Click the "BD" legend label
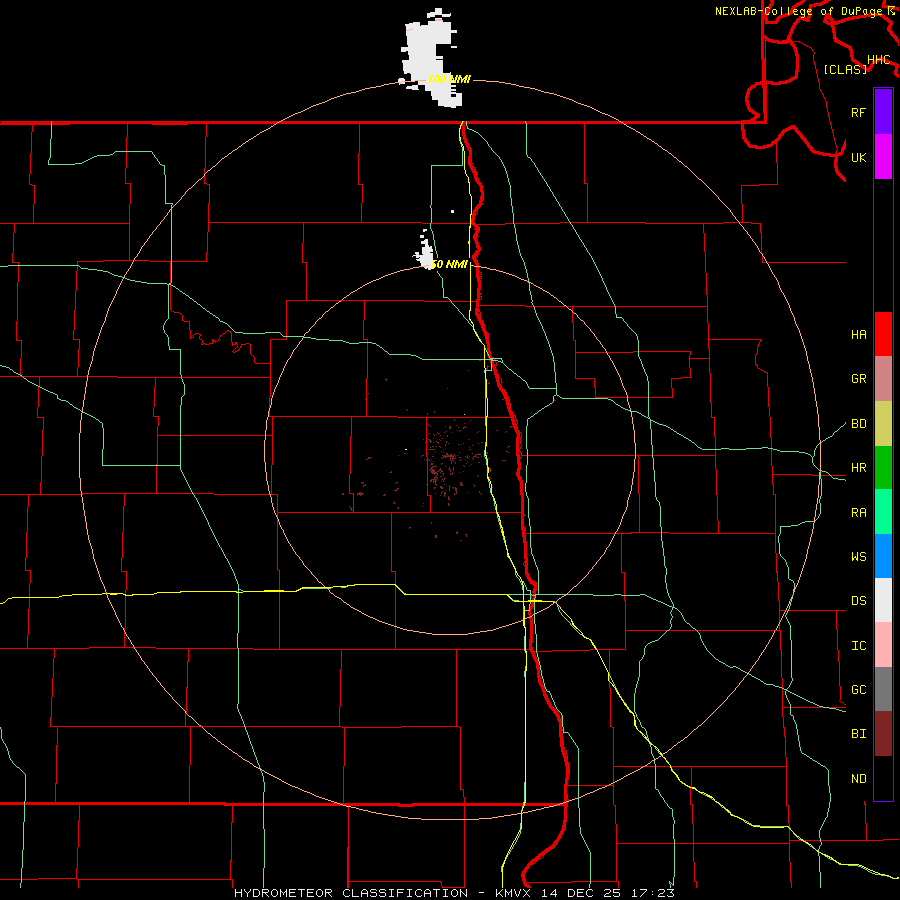Image resolution: width=900 pixels, height=900 pixels. pyautogui.click(x=858, y=423)
